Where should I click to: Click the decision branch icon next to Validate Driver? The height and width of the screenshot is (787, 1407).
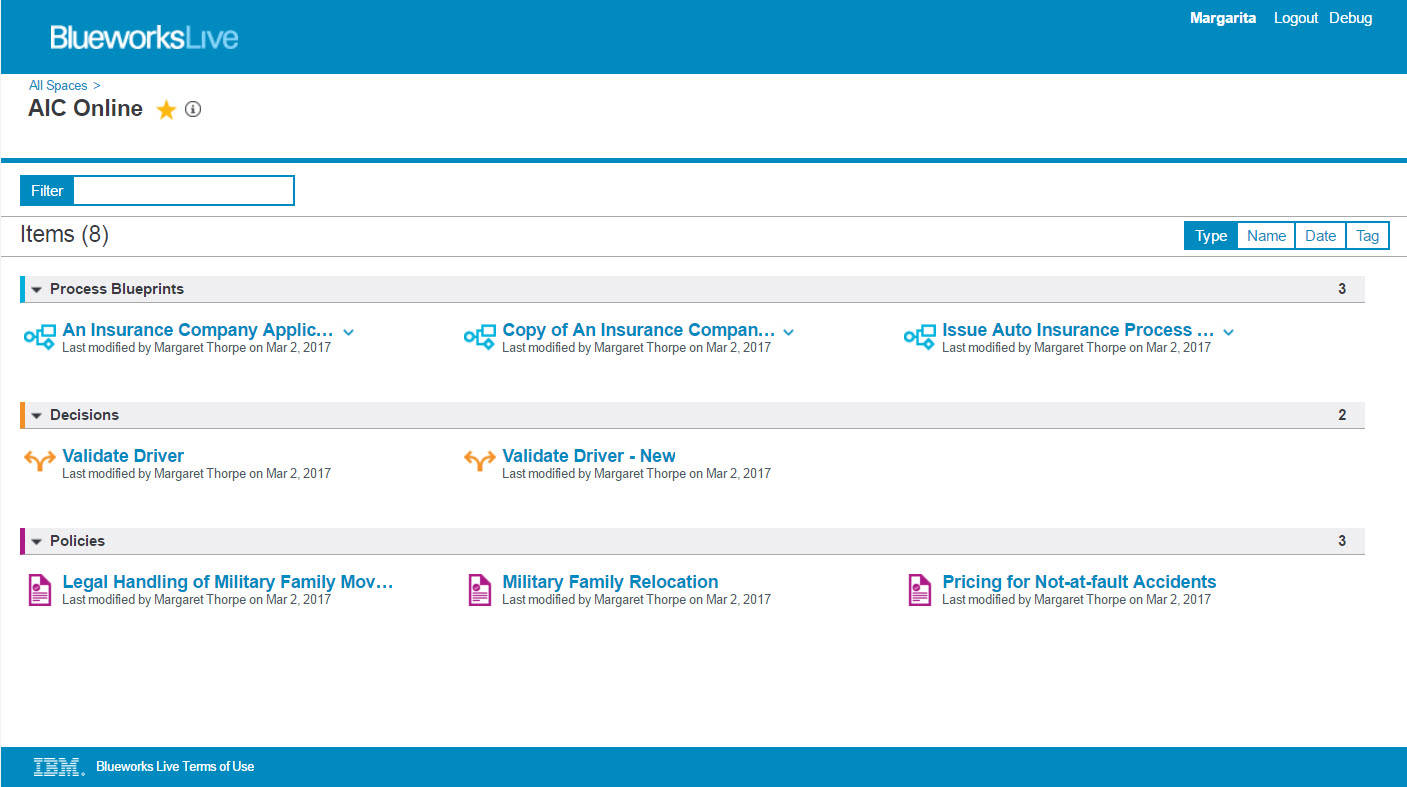pos(40,461)
